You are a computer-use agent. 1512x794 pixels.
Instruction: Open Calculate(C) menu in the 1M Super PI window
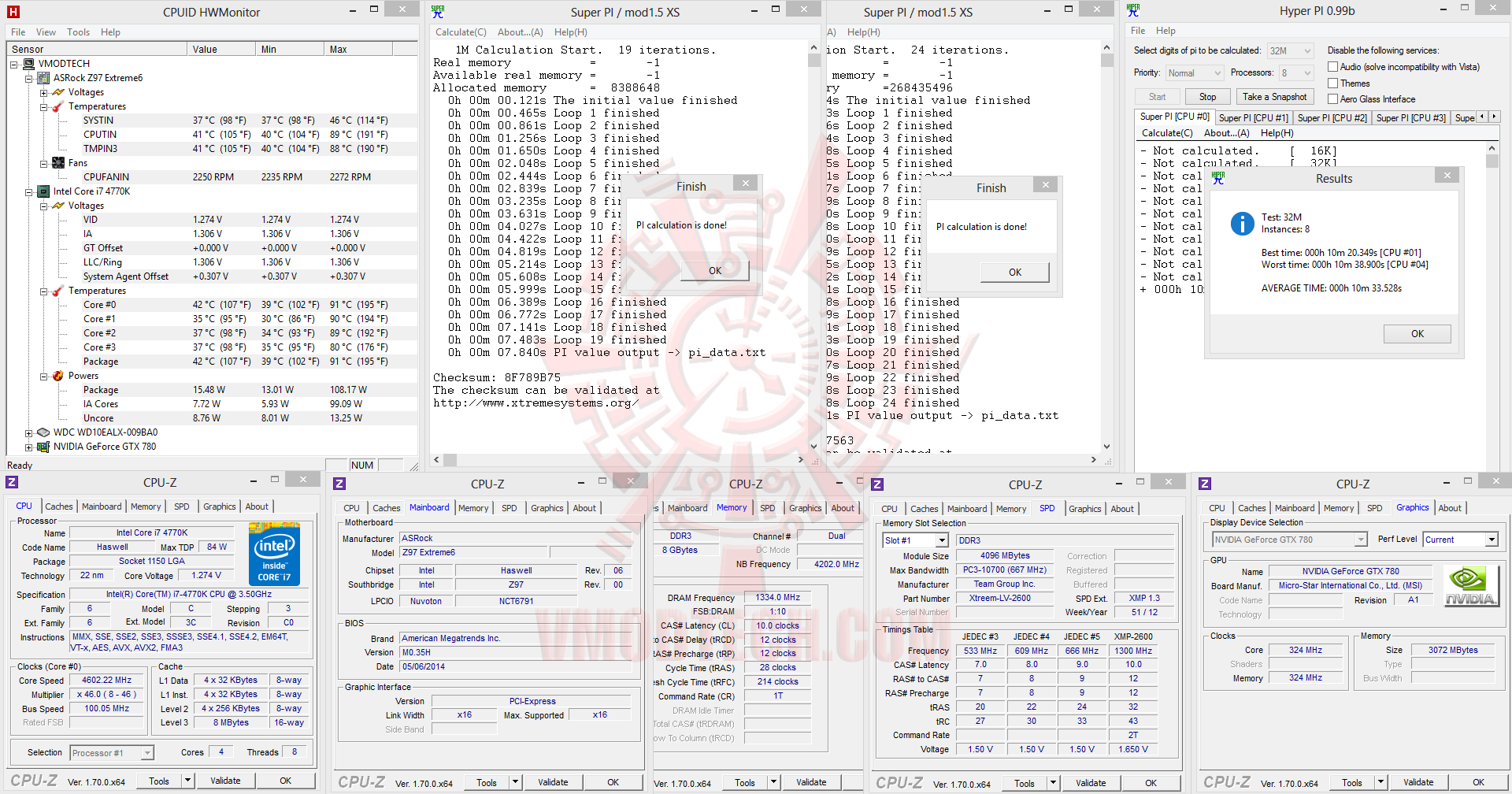tap(461, 32)
